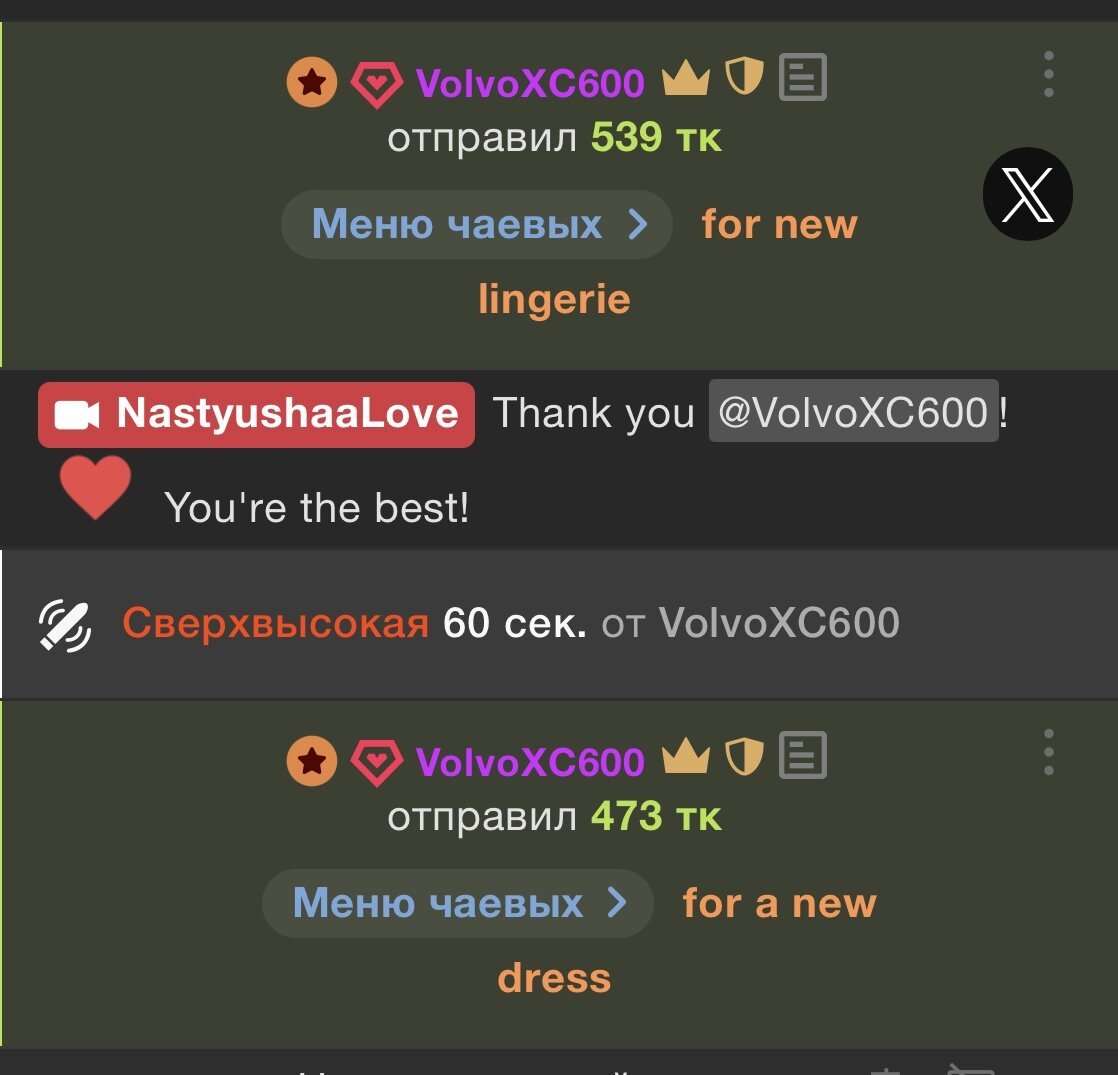The image size is (1118, 1075).
Task: Open notes icon in the 473 tk message
Action: pyautogui.click(x=802, y=754)
